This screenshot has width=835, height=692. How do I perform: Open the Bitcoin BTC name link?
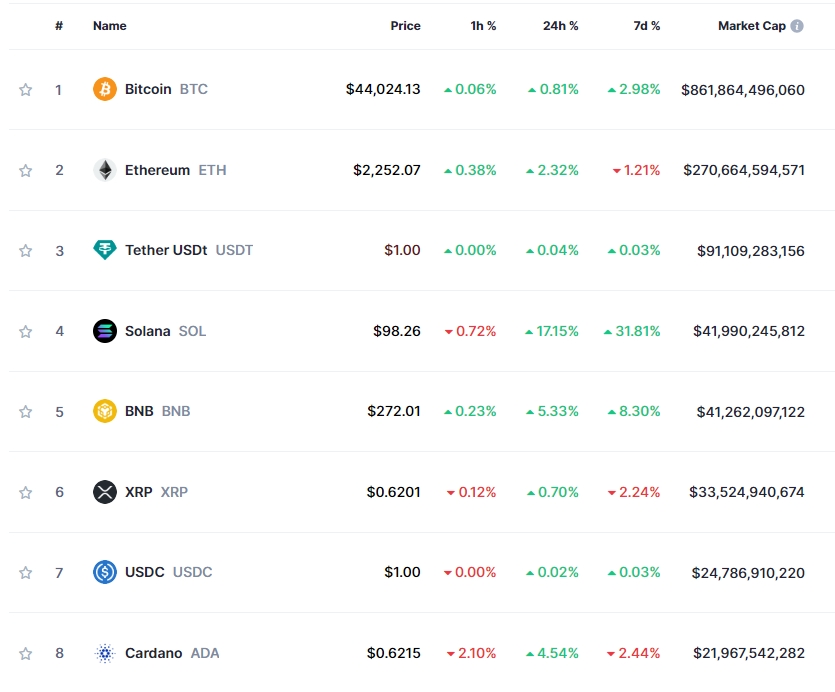click(x=150, y=89)
